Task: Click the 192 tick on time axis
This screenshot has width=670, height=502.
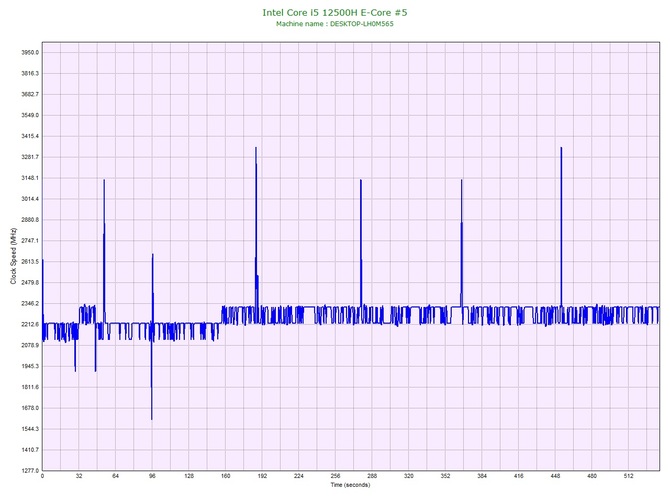Action: [262, 476]
